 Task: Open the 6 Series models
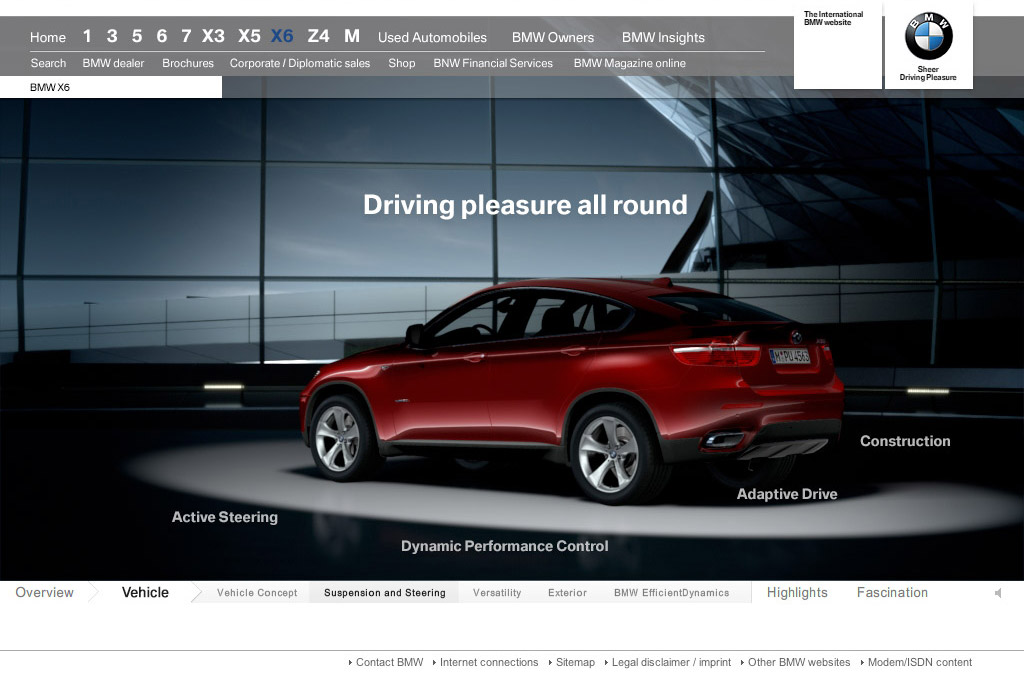tap(161, 36)
